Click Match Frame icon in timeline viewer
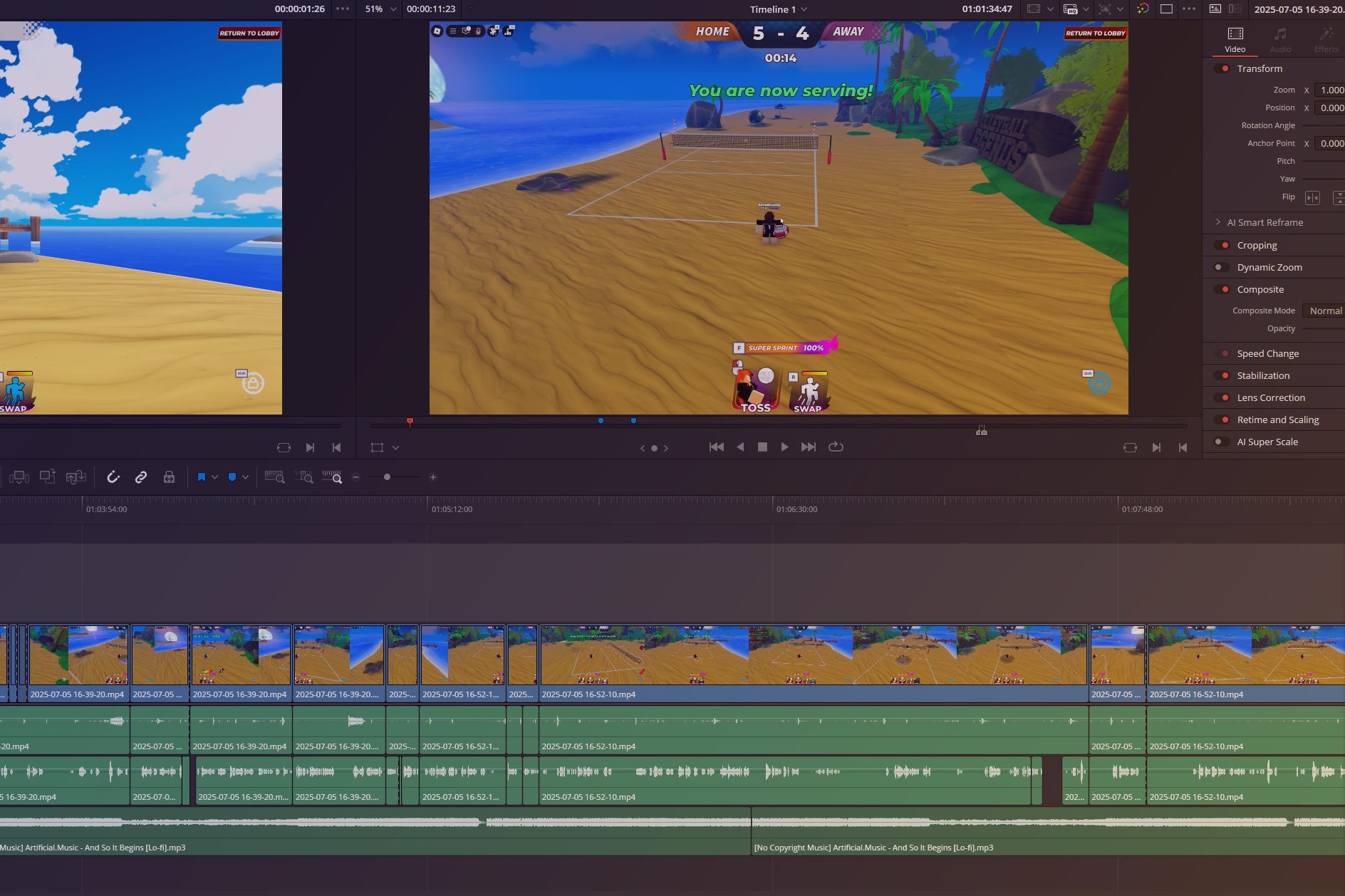Viewport: 1345px width, 896px height. pyautogui.click(x=1130, y=447)
